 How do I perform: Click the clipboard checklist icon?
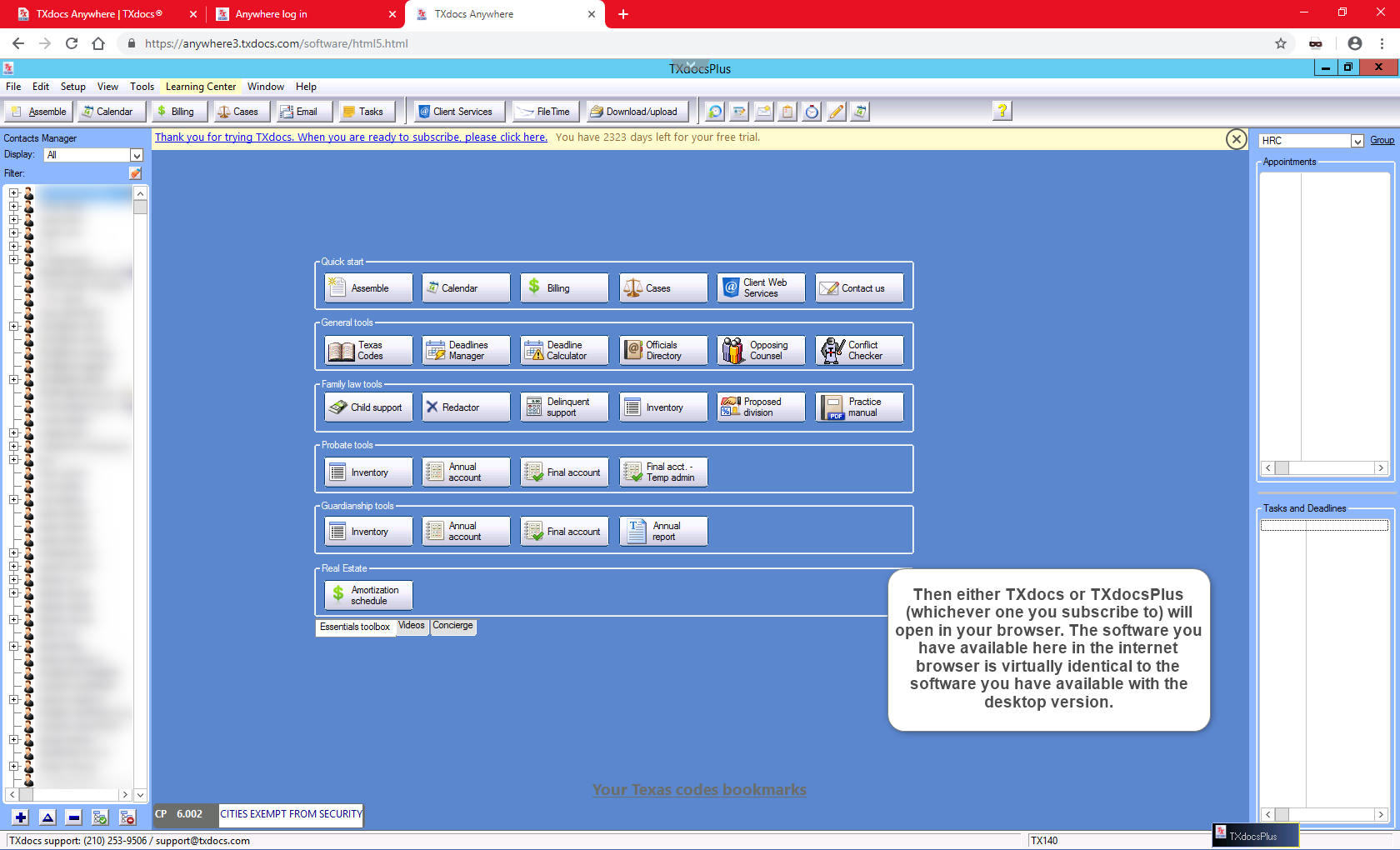(x=787, y=111)
